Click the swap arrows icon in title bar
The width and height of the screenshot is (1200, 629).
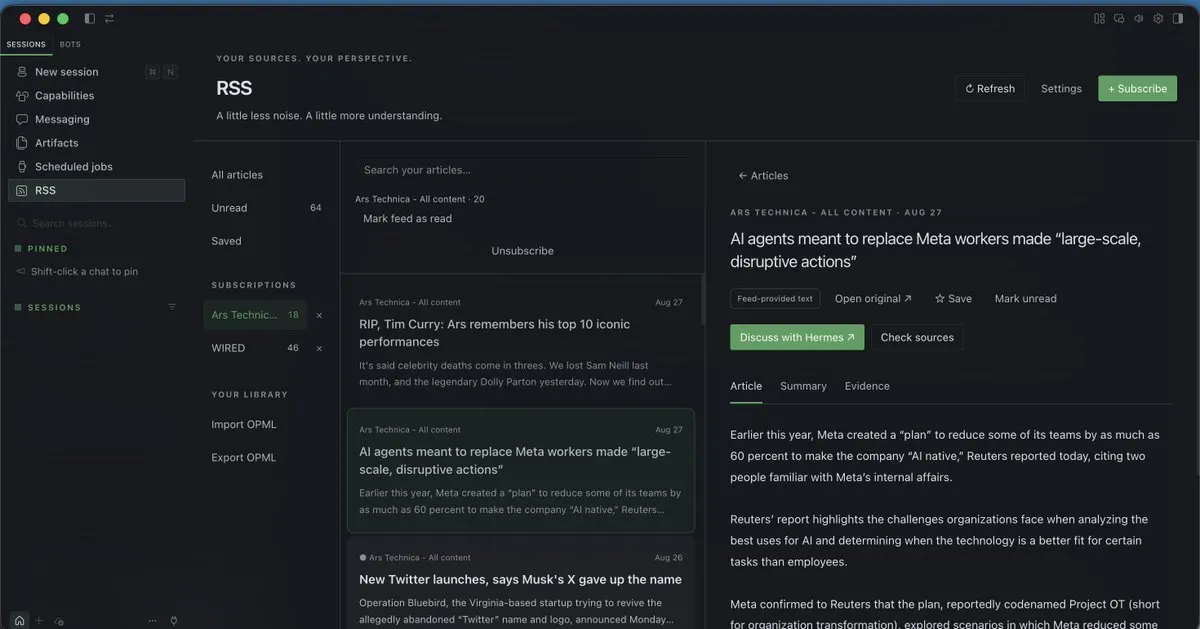(x=109, y=19)
